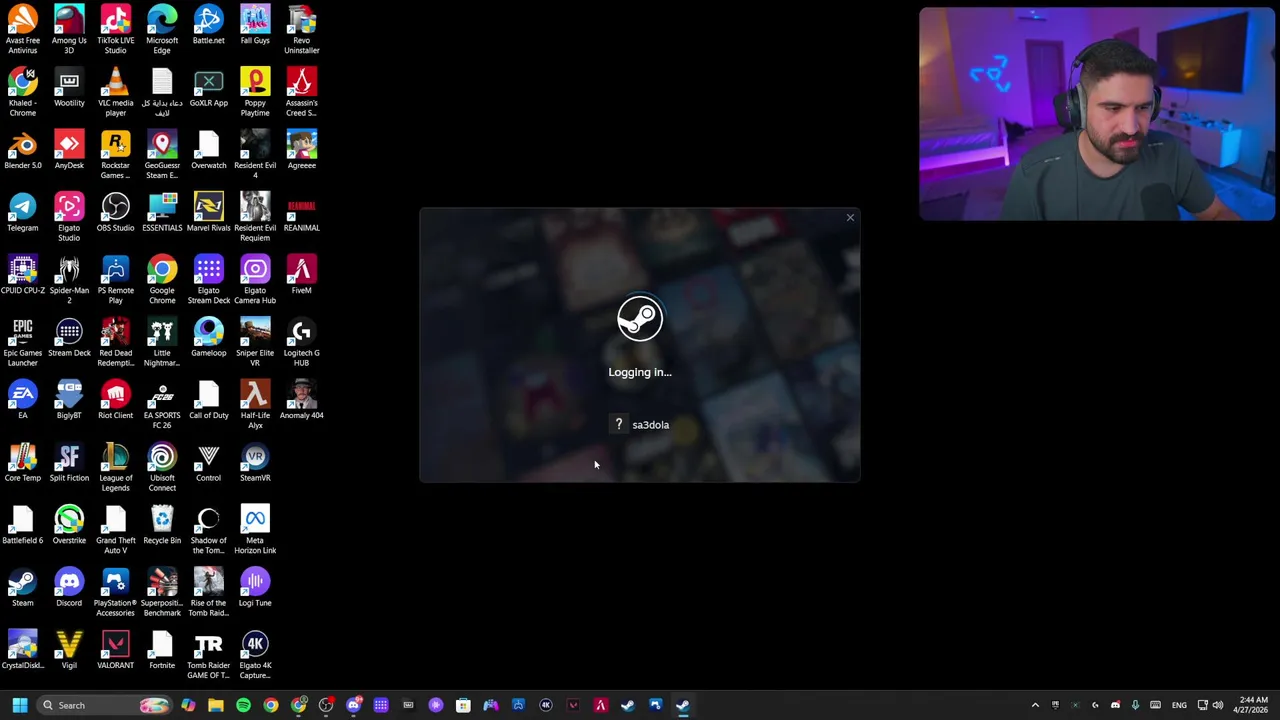Click the Khaled - Chrome desktop shortcut
1280x720 pixels.
click(x=22, y=92)
